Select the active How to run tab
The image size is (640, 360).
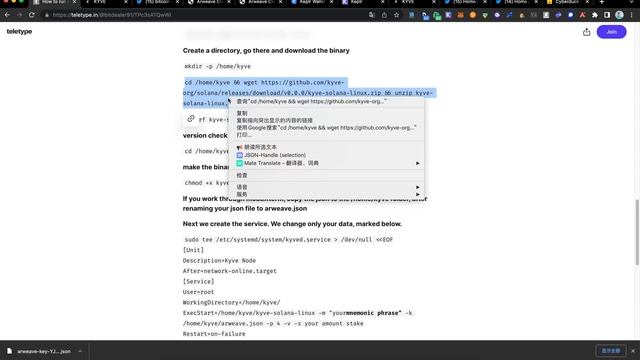pos(54,2)
